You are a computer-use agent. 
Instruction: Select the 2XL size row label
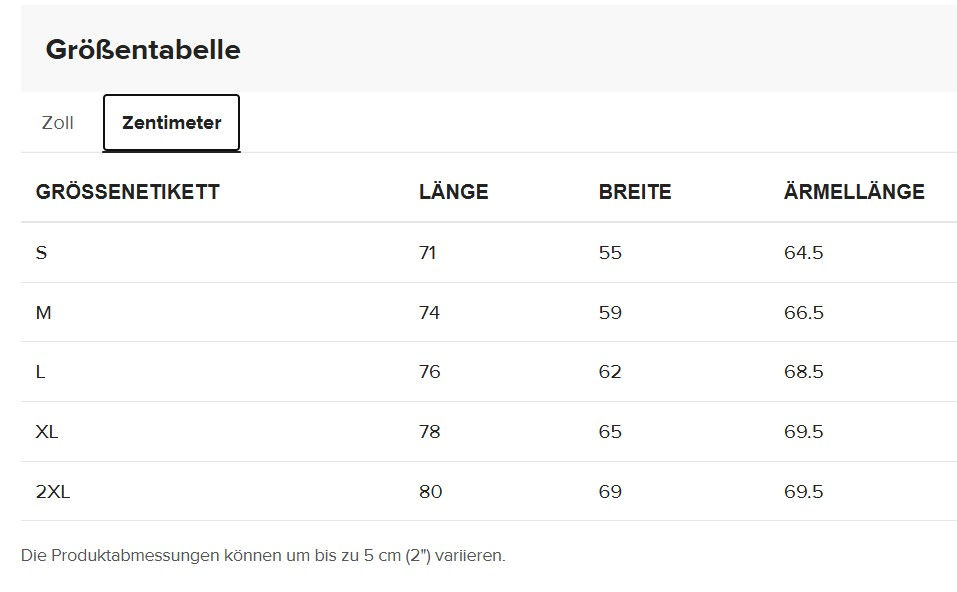pos(53,491)
